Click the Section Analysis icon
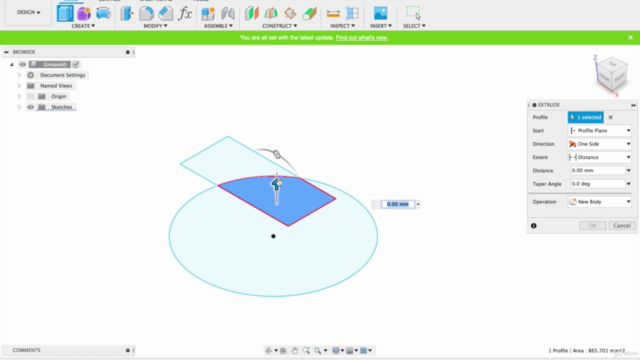The height and width of the screenshot is (360, 640). pyautogui.click(x=352, y=13)
